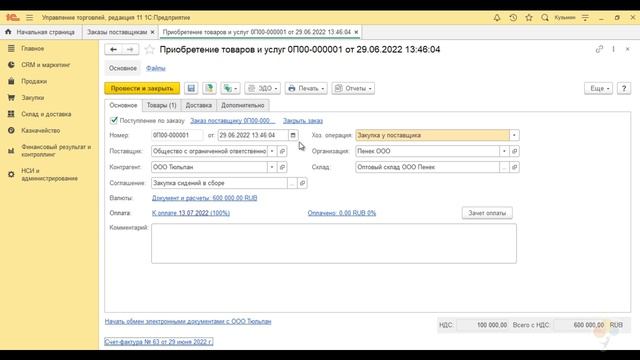The width and height of the screenshot is (640, 360).
Task: Open global search magnifier
Action: coord(544,18)
